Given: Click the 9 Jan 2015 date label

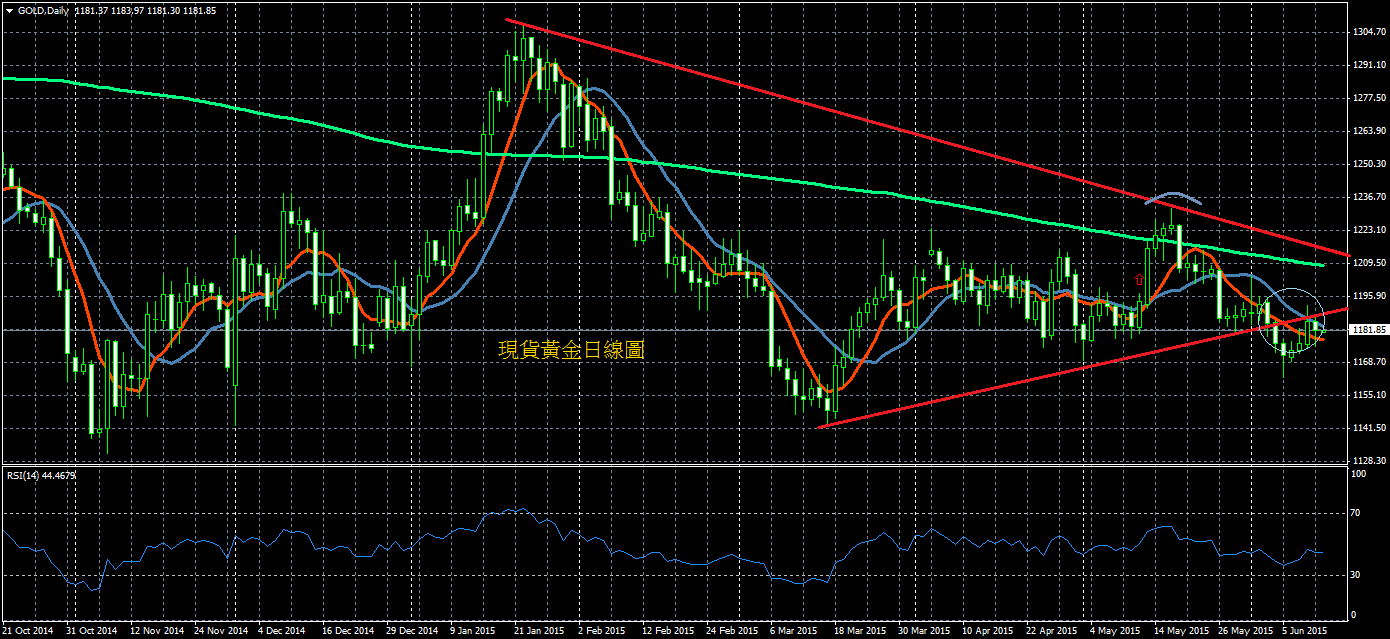Looking at the screenshot, I should [473, 631].
